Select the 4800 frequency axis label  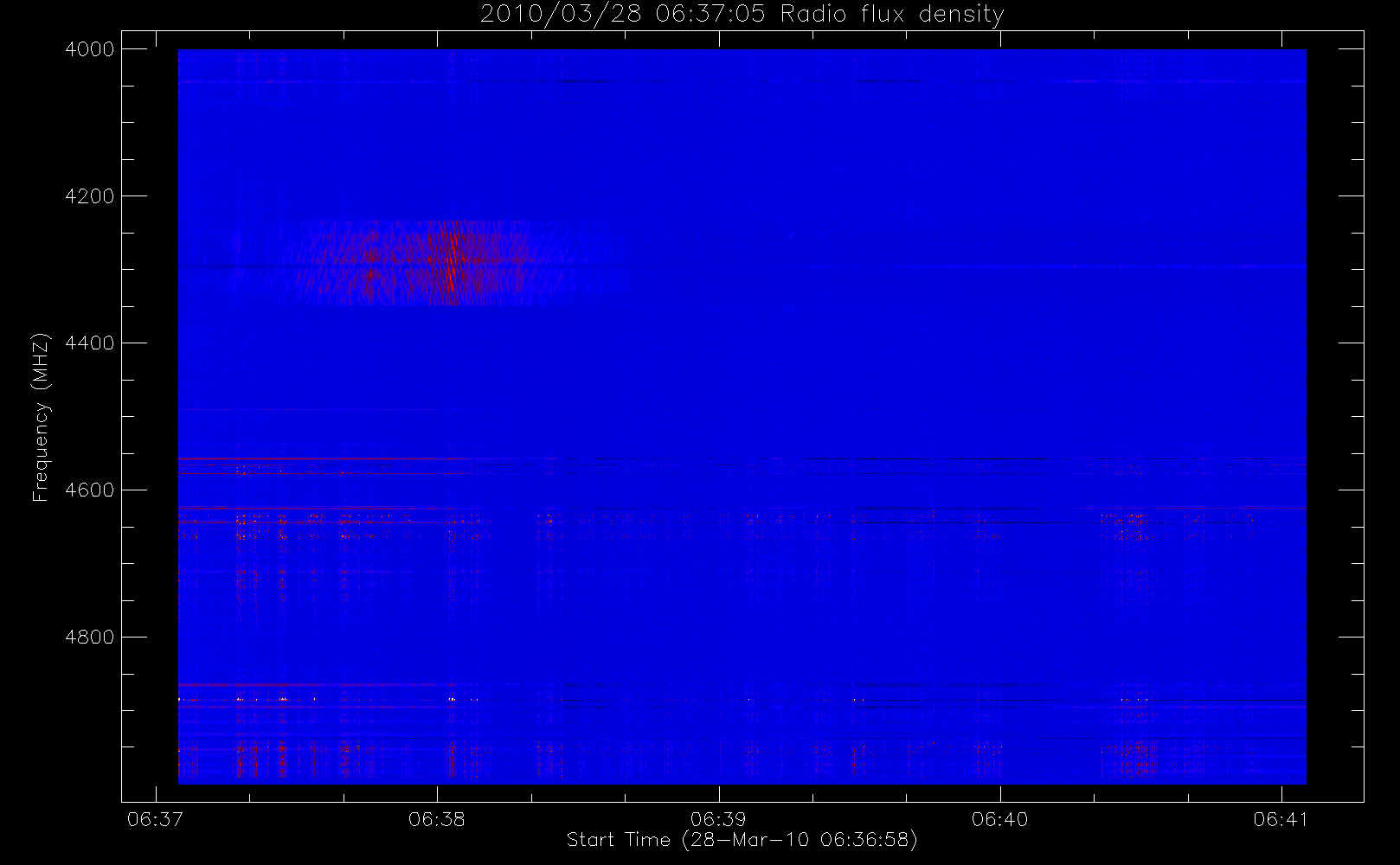[x=90, y=638]
